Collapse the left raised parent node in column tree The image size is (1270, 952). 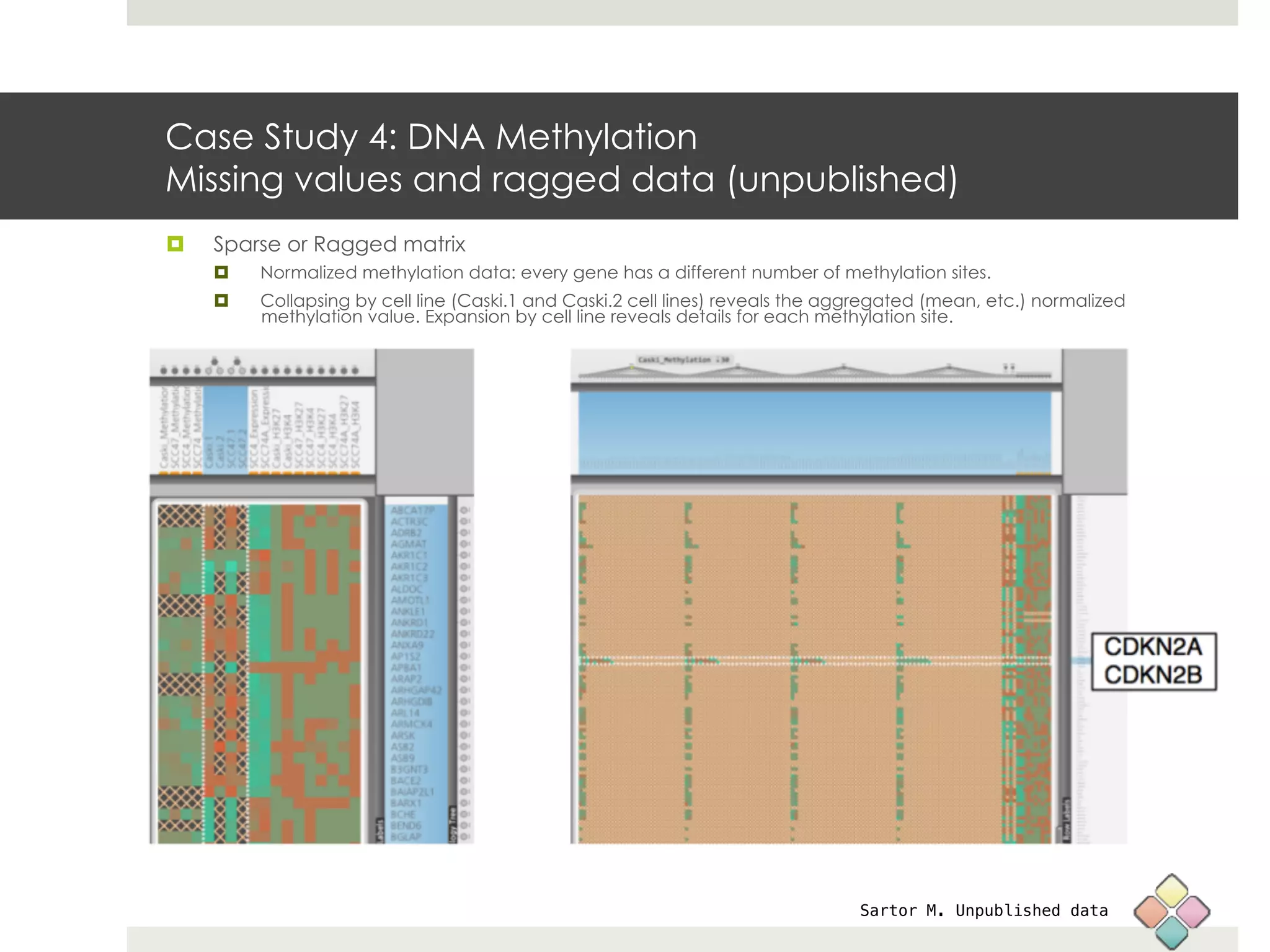[x=215, y=361]
